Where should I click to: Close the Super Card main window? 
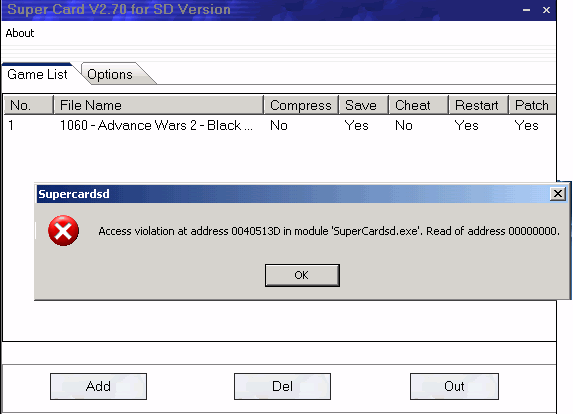tap(546, 10)
